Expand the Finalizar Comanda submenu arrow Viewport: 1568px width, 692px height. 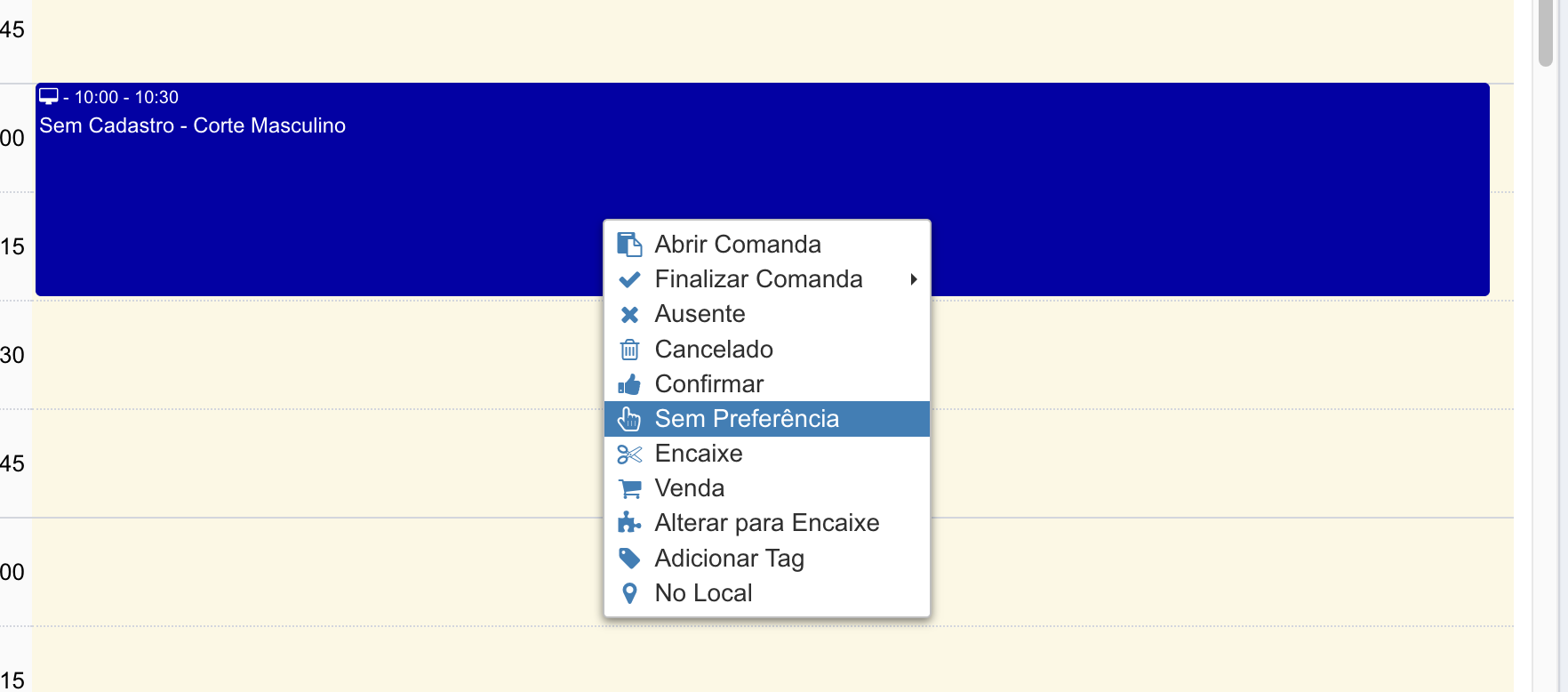pyautogui.click(x=913, y=279)
